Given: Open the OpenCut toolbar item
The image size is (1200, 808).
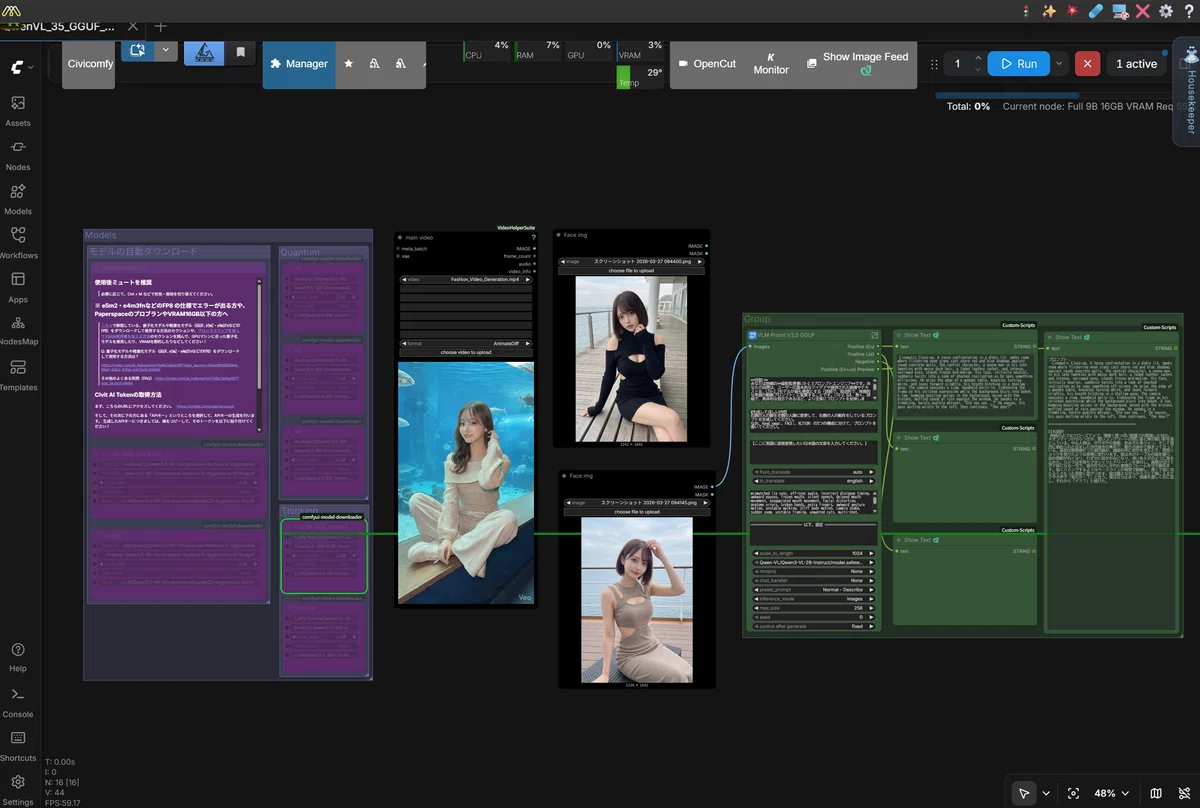Looking at the screenshot, I should coord(707,63).
